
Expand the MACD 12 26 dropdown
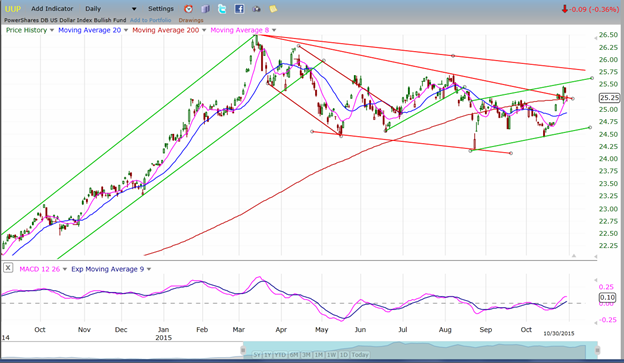coord(65,269)
